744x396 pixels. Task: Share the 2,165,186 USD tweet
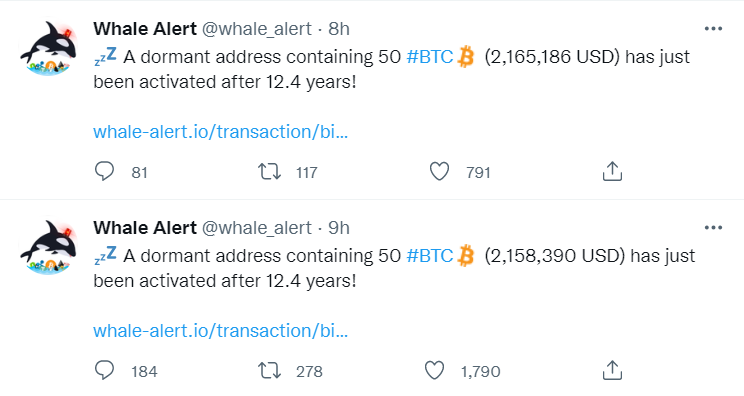(x=612, y=171)
